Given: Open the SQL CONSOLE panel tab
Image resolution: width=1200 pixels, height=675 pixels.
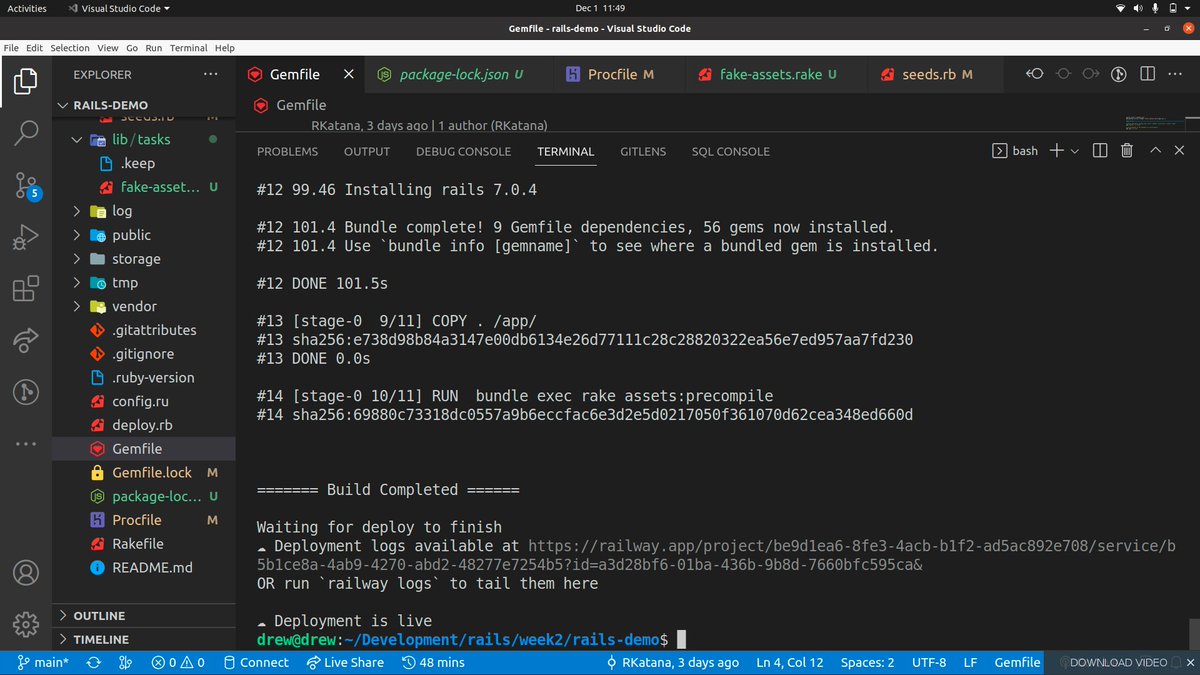Looking at the screenshot, I should point(731,152).
